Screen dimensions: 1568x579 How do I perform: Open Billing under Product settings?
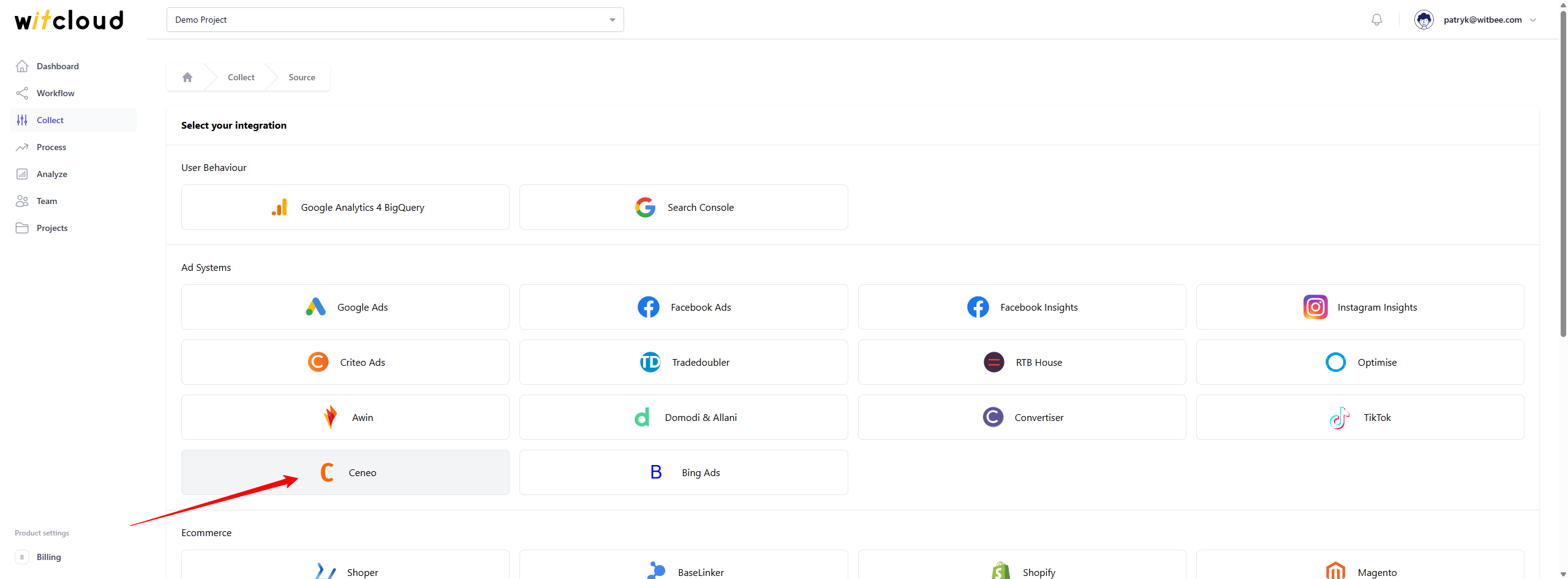73,557
